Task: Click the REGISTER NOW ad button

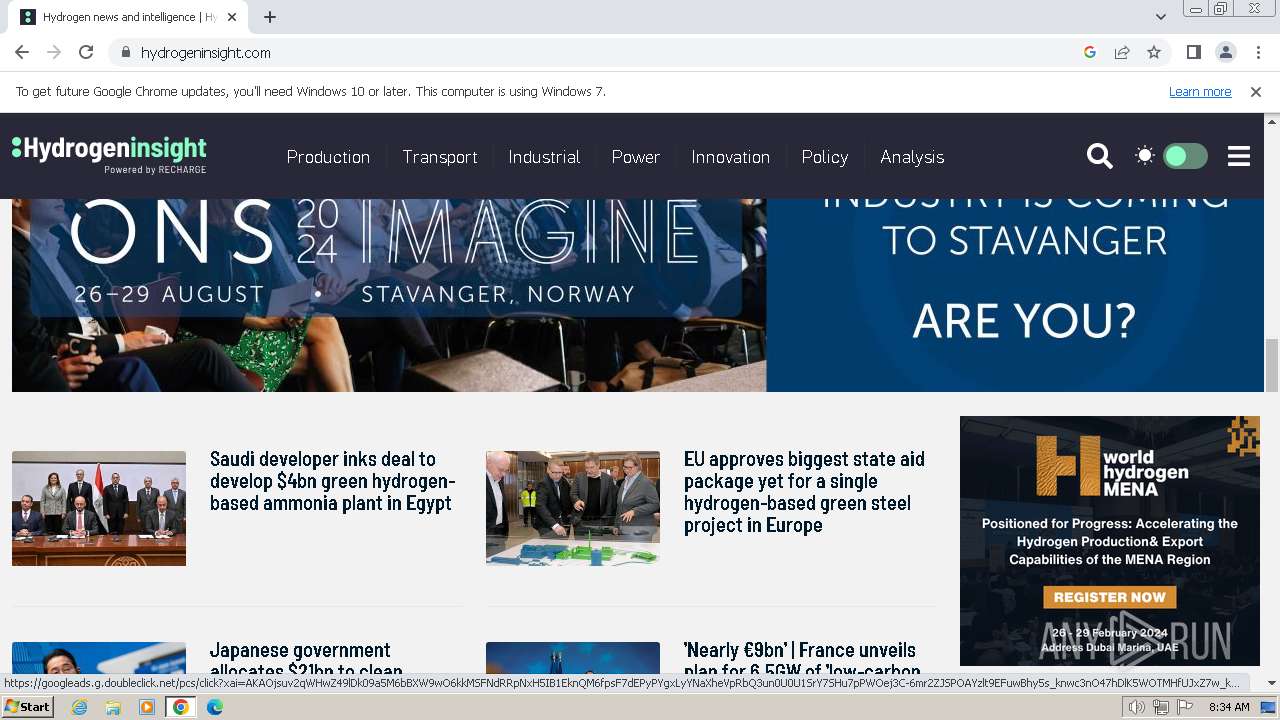Action: [1110, 597]
